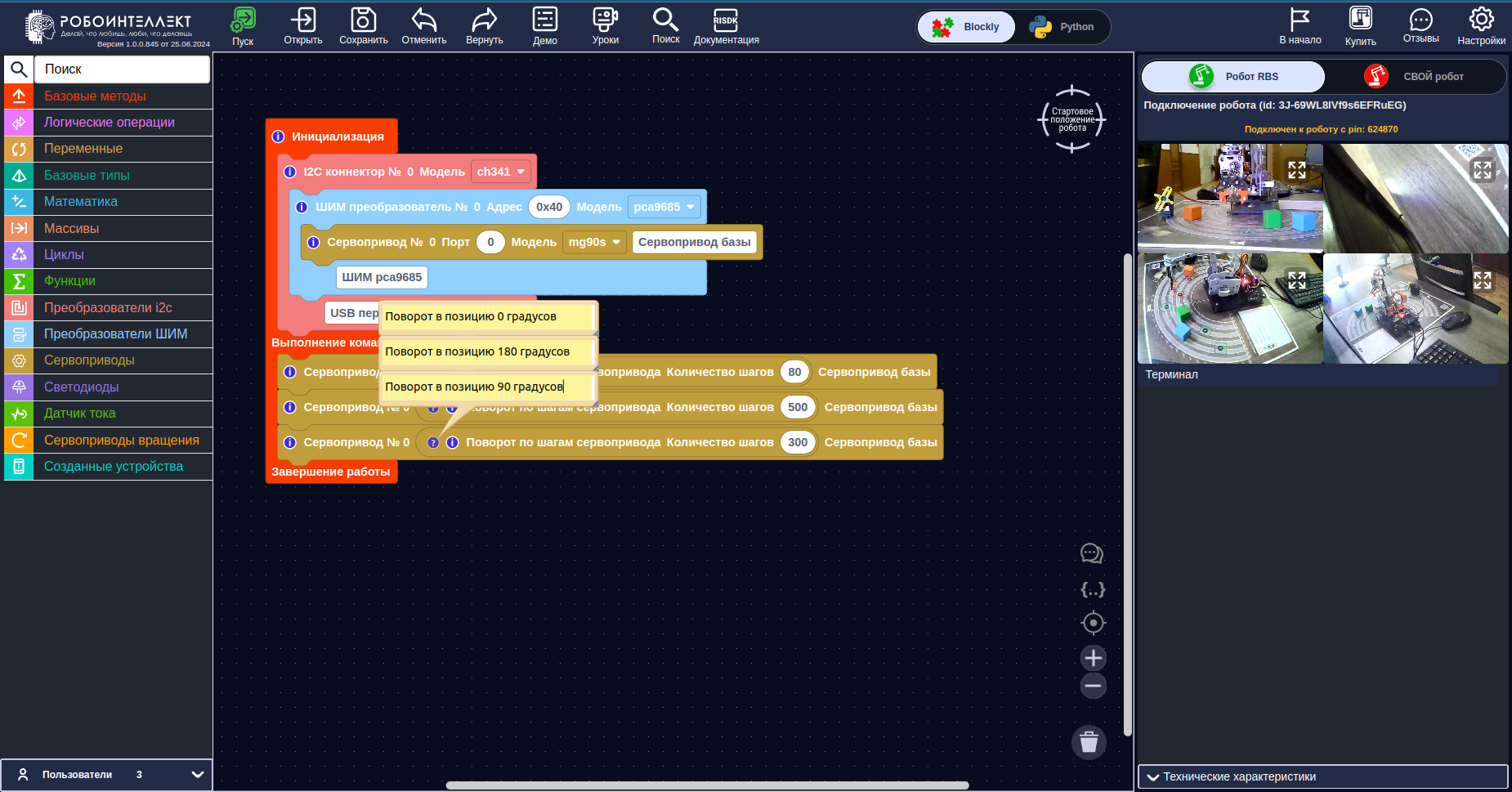Save project with Сохранить icon

(x=364, y=20)
